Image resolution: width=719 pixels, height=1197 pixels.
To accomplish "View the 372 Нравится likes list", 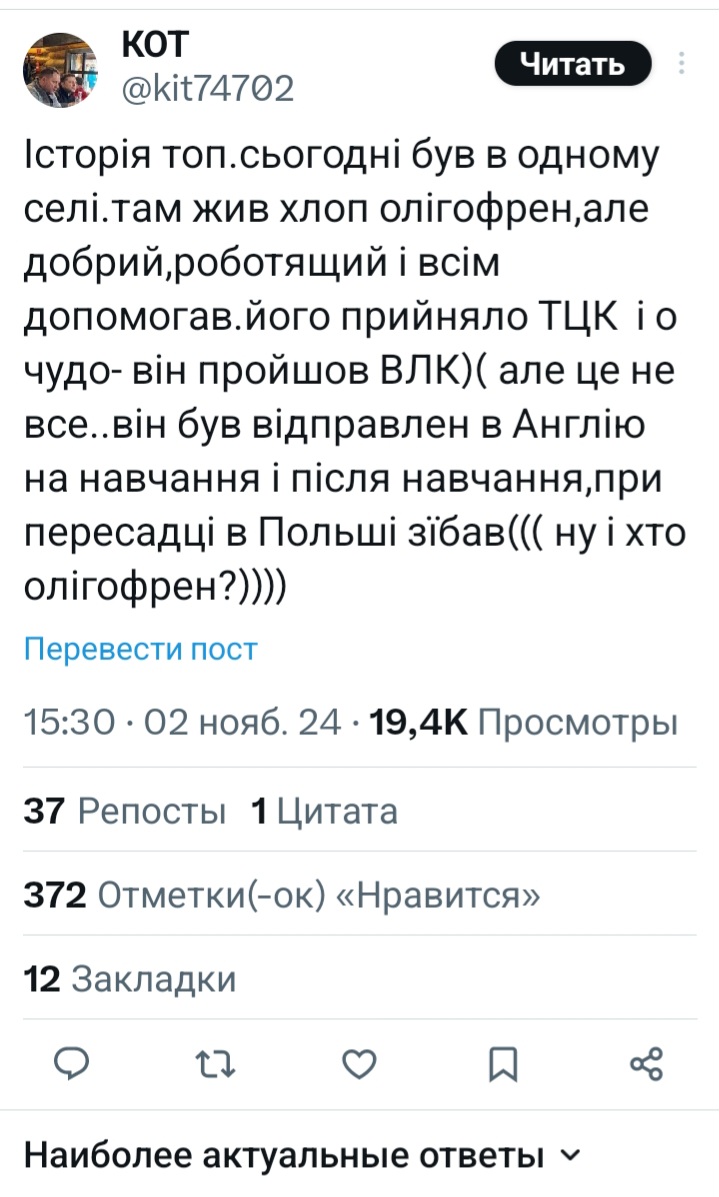I will click(x=281, y=895).
